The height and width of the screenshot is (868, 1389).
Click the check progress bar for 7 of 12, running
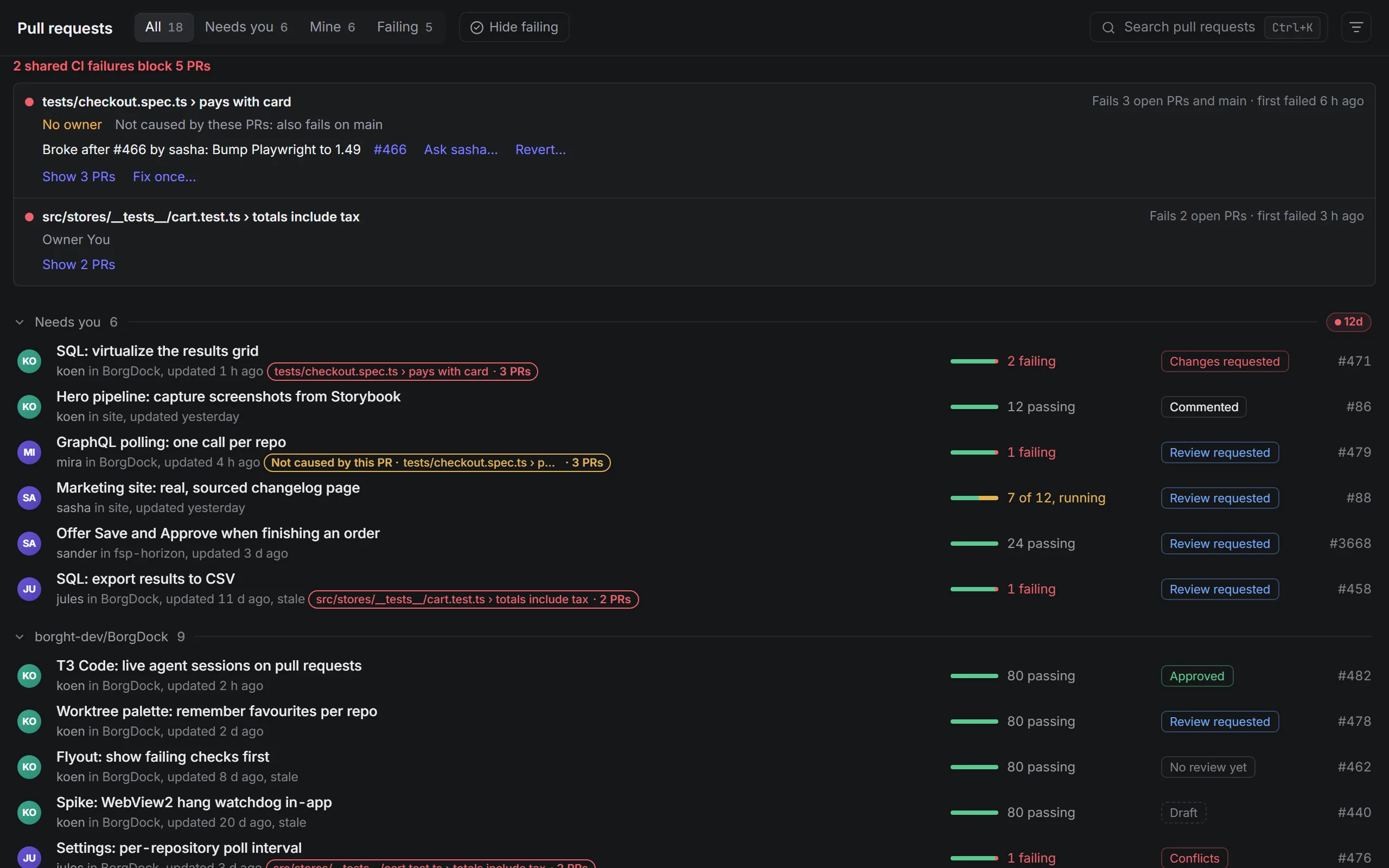pos(974,497)
